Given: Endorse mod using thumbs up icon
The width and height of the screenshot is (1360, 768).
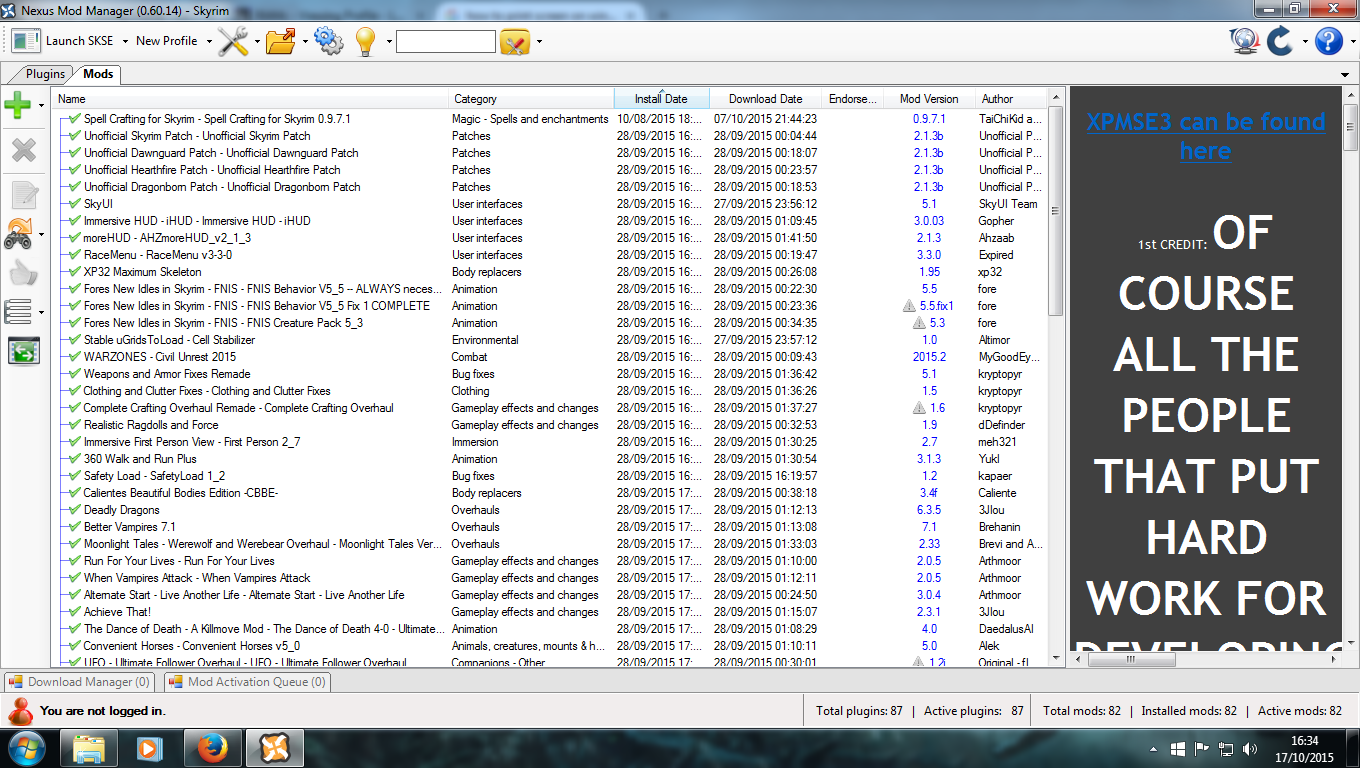Looking at the screenshot, I should 24,273.
